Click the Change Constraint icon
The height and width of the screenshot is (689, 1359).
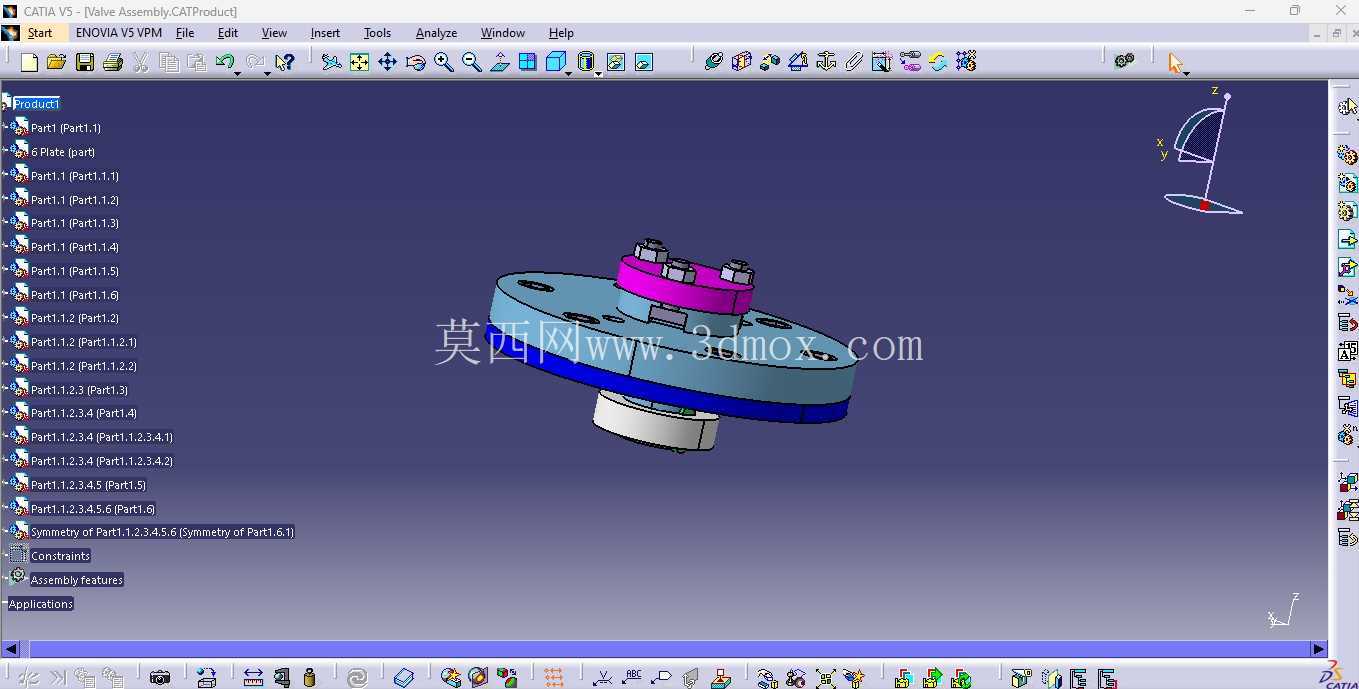pos(910,62)
